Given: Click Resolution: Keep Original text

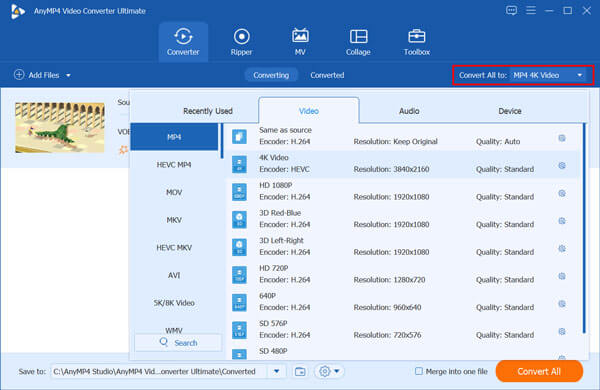Looking at the screenshot, I should (395, 142).
